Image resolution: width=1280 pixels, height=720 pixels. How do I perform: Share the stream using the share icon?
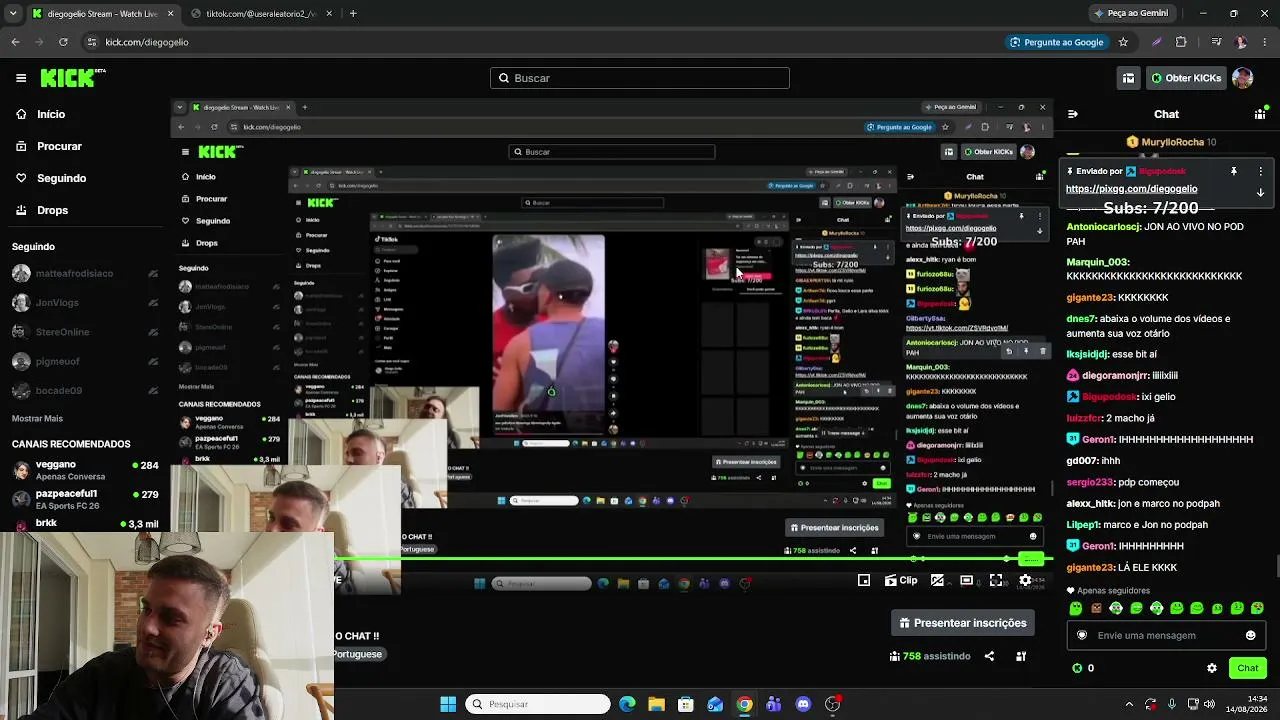989,656
